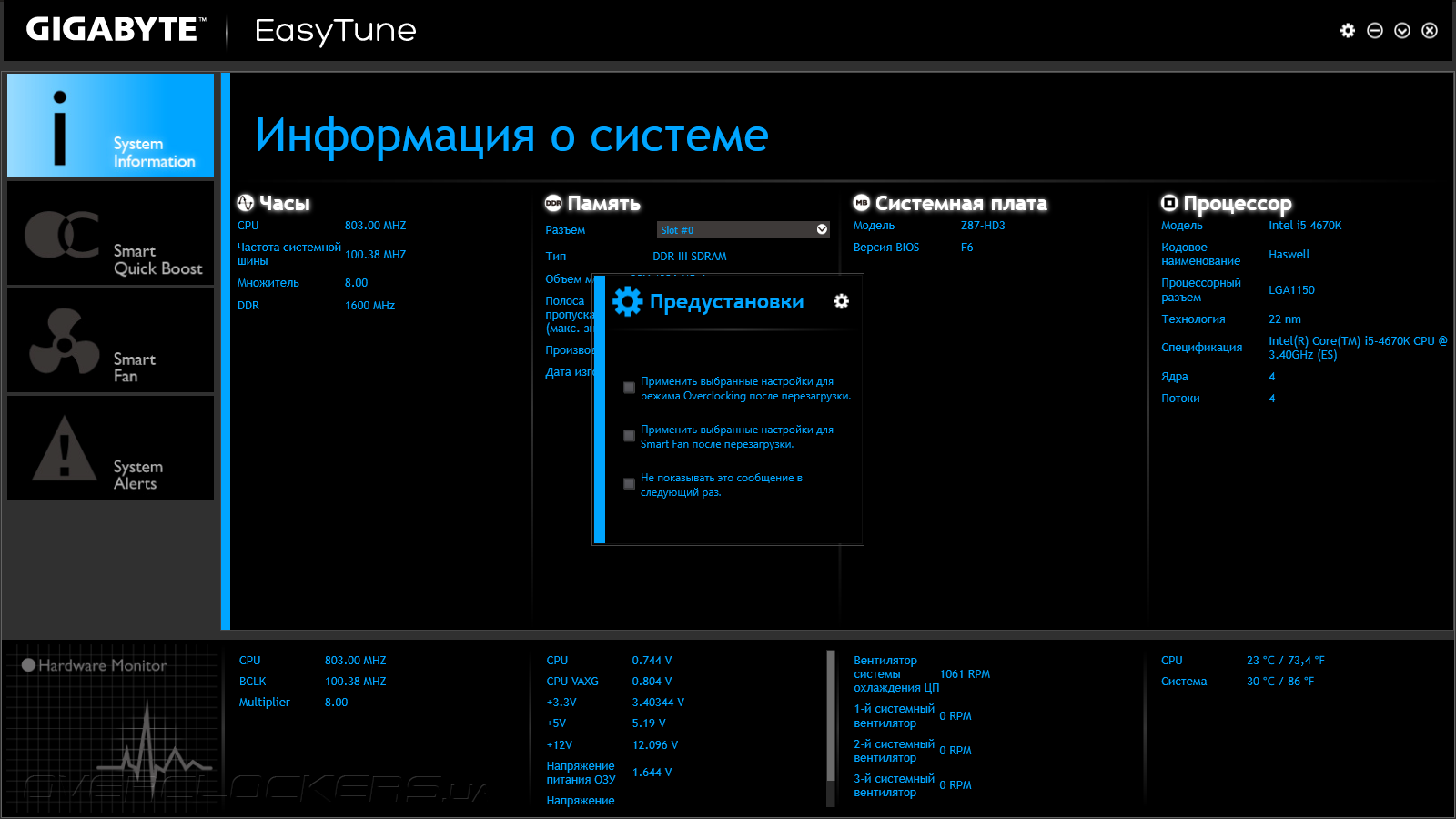Switch to Smart Quick Boost tab
1456x819 pixels.
coord(110,233)
